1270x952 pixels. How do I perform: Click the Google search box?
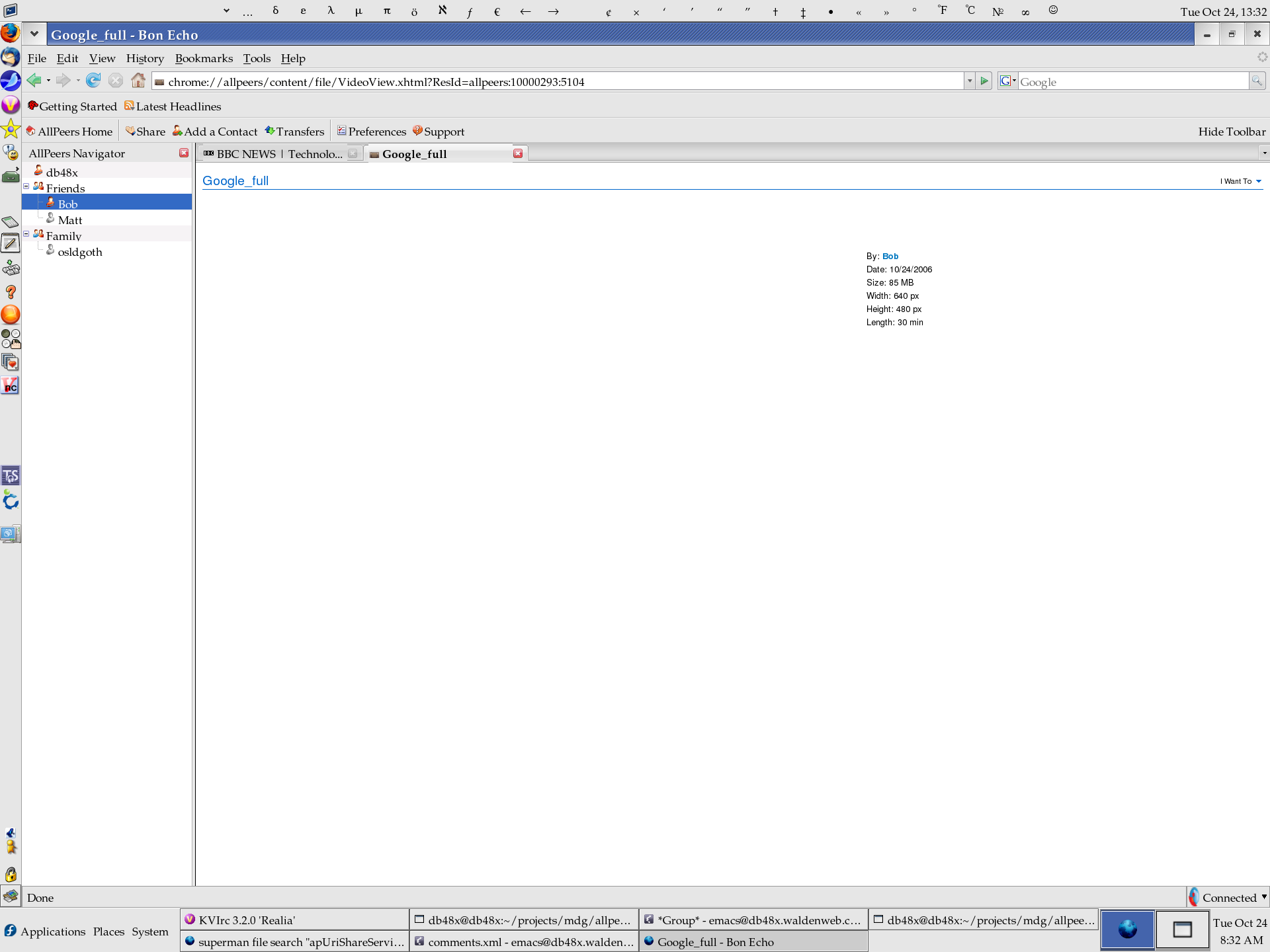[1132, 81]
